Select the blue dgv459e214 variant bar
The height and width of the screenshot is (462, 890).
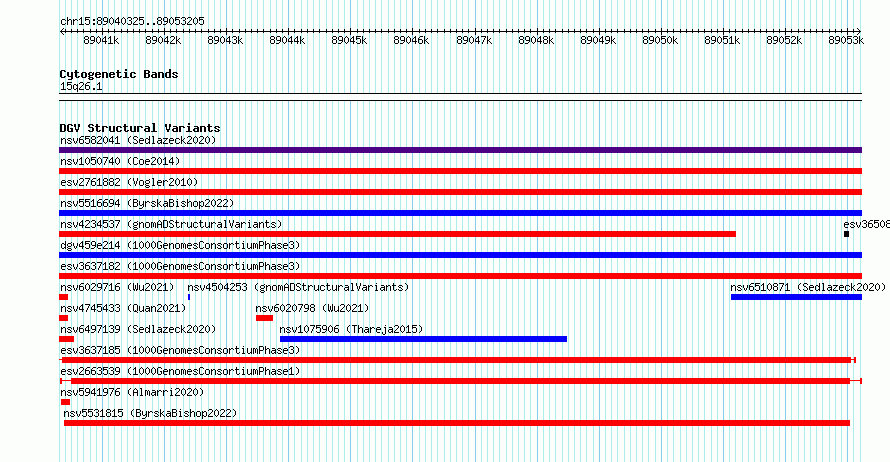point(460,255)
